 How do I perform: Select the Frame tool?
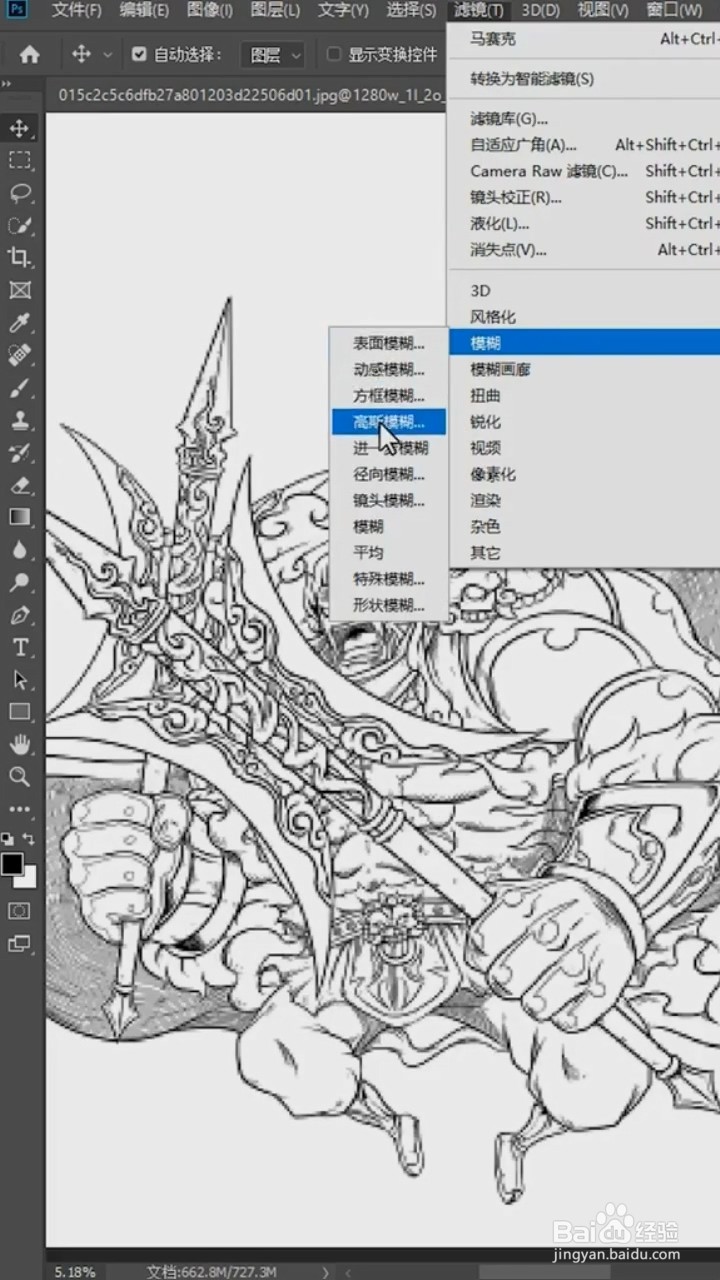pyautogui.click(x=20, y=290)
